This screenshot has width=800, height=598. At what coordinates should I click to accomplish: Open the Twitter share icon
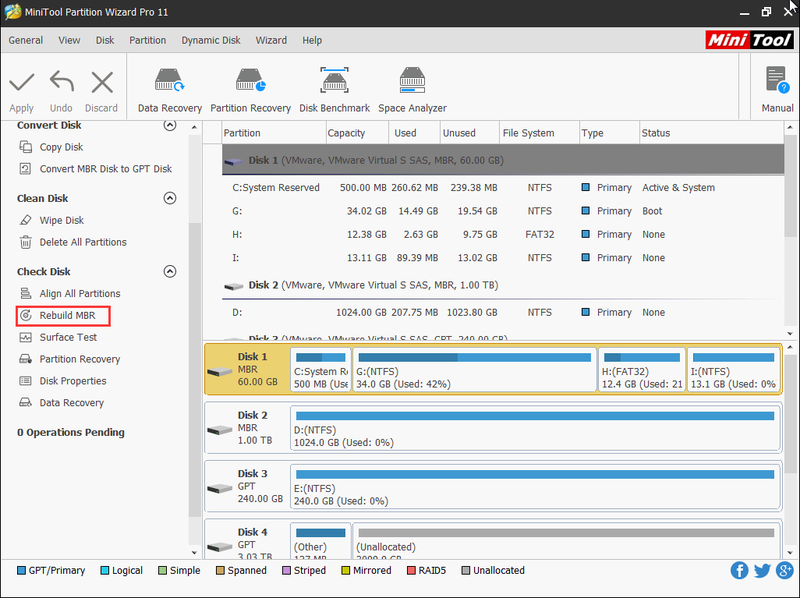(x=762, y=570)
